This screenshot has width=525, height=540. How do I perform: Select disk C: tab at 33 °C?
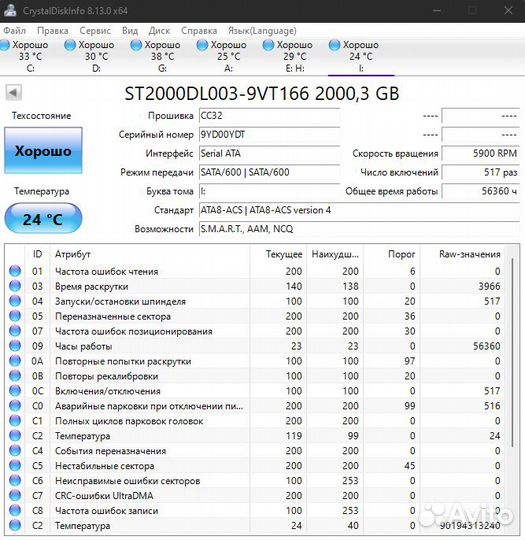[30, 56]
